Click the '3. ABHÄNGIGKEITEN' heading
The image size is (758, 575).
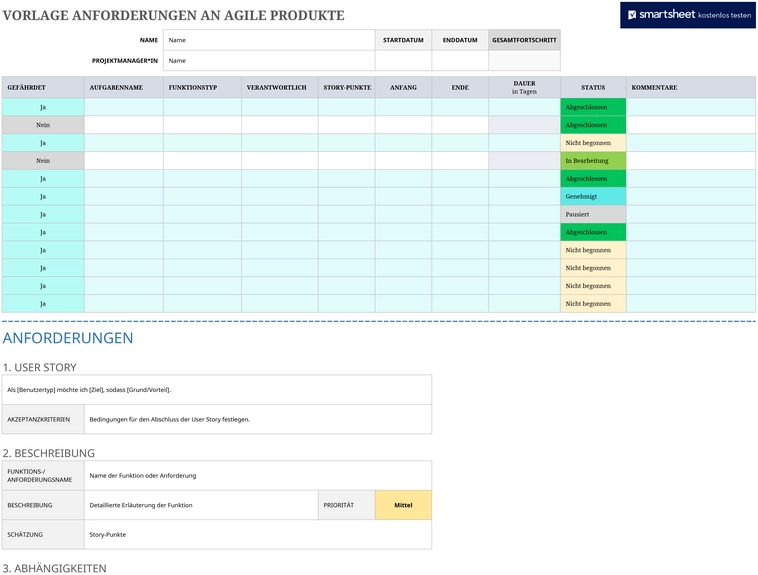coord(55,568)
